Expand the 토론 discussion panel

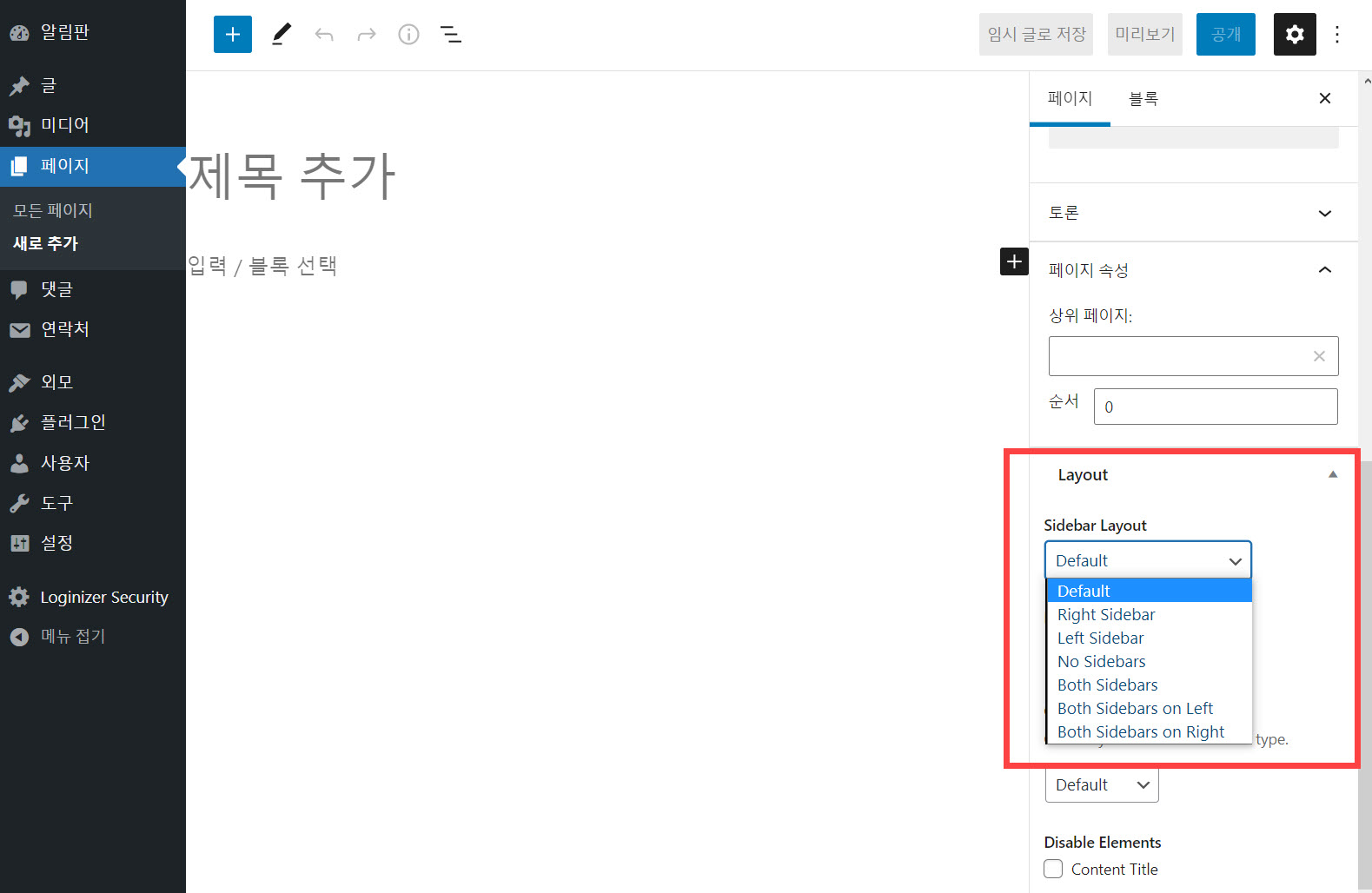(x=1193, y=213)
